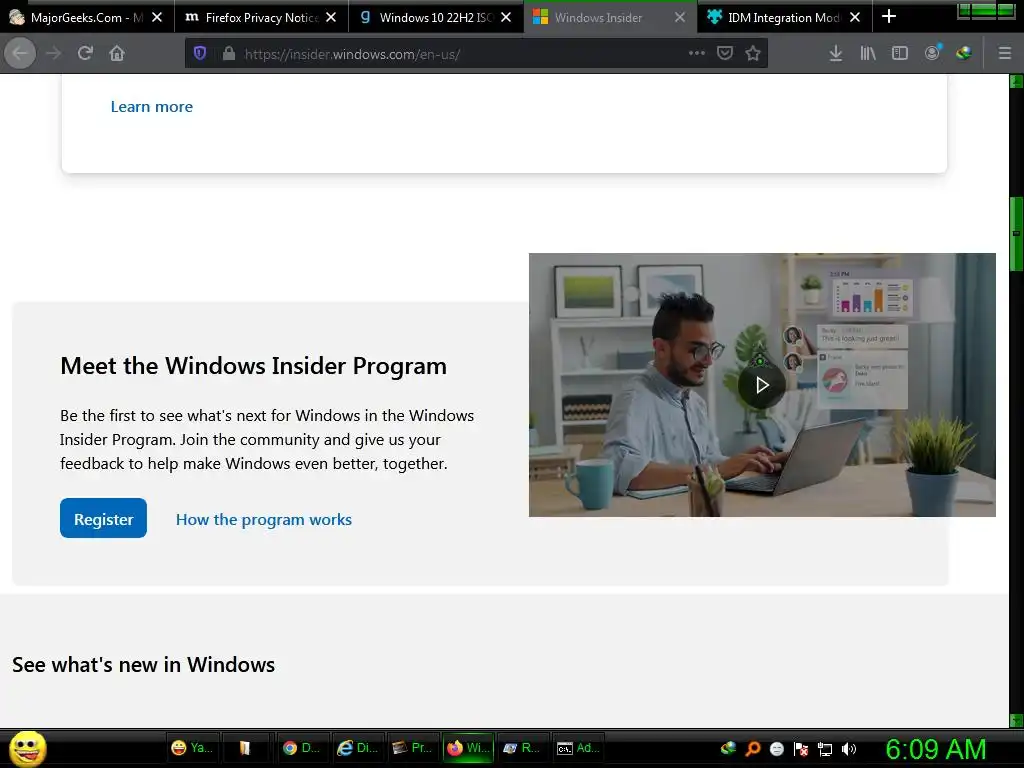
Task: Click the video thumbnail of man at laptop
Action: [762, 385]
